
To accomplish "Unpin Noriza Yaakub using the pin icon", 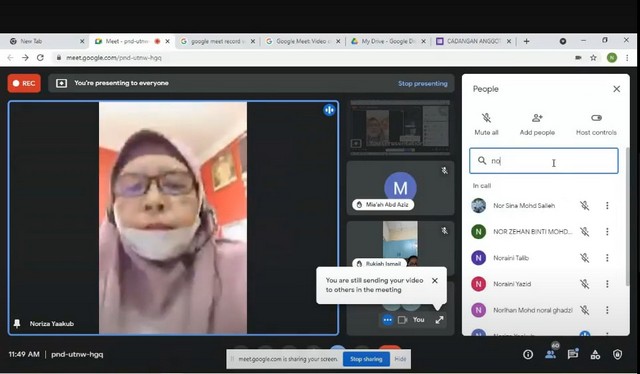I will point(17,324).
